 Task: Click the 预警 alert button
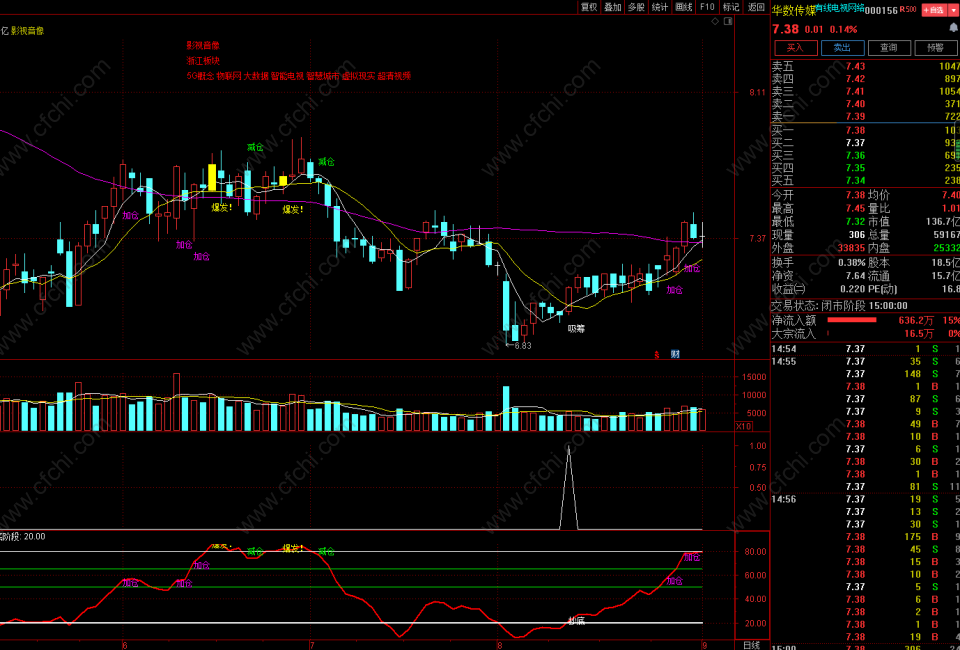click(936, 48)
